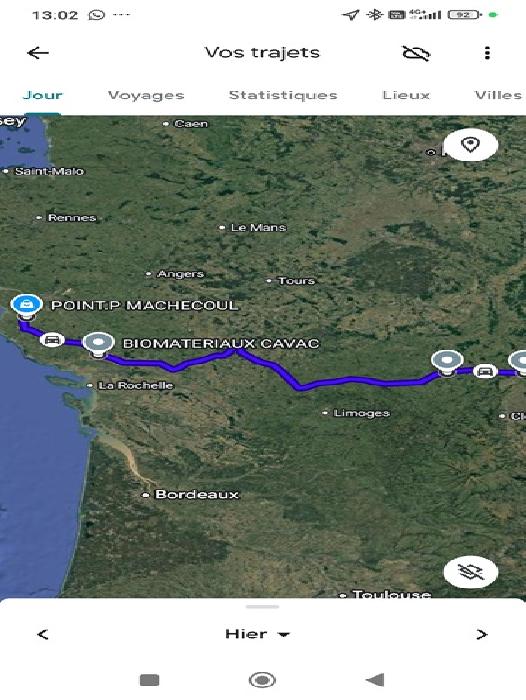The width and height of the screenshot is (526, 700).
Task: Tap the location pin map button
Action: point(471,145)
